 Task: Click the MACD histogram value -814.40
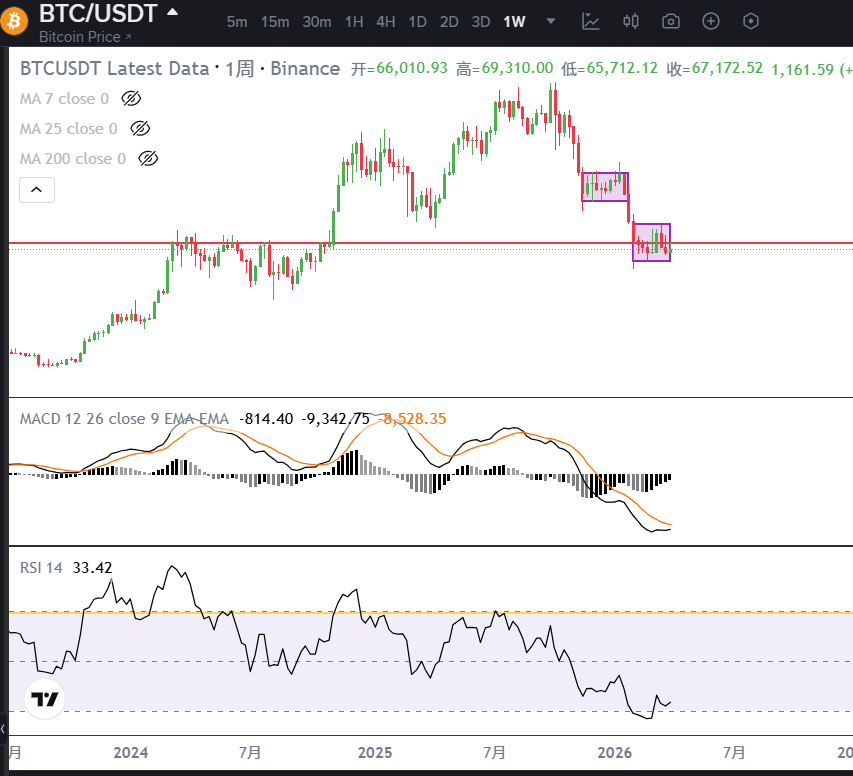point(266,418)
